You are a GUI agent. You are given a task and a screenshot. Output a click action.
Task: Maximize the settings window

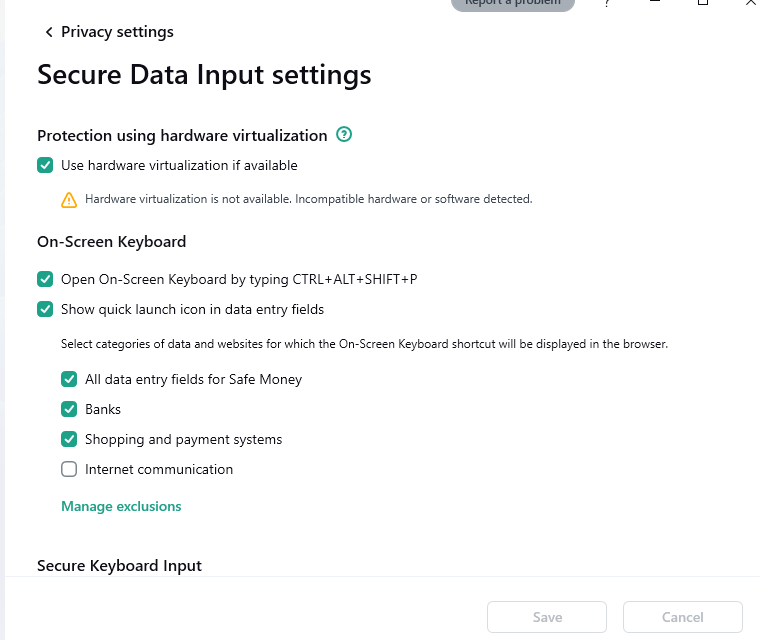[703, 4]
